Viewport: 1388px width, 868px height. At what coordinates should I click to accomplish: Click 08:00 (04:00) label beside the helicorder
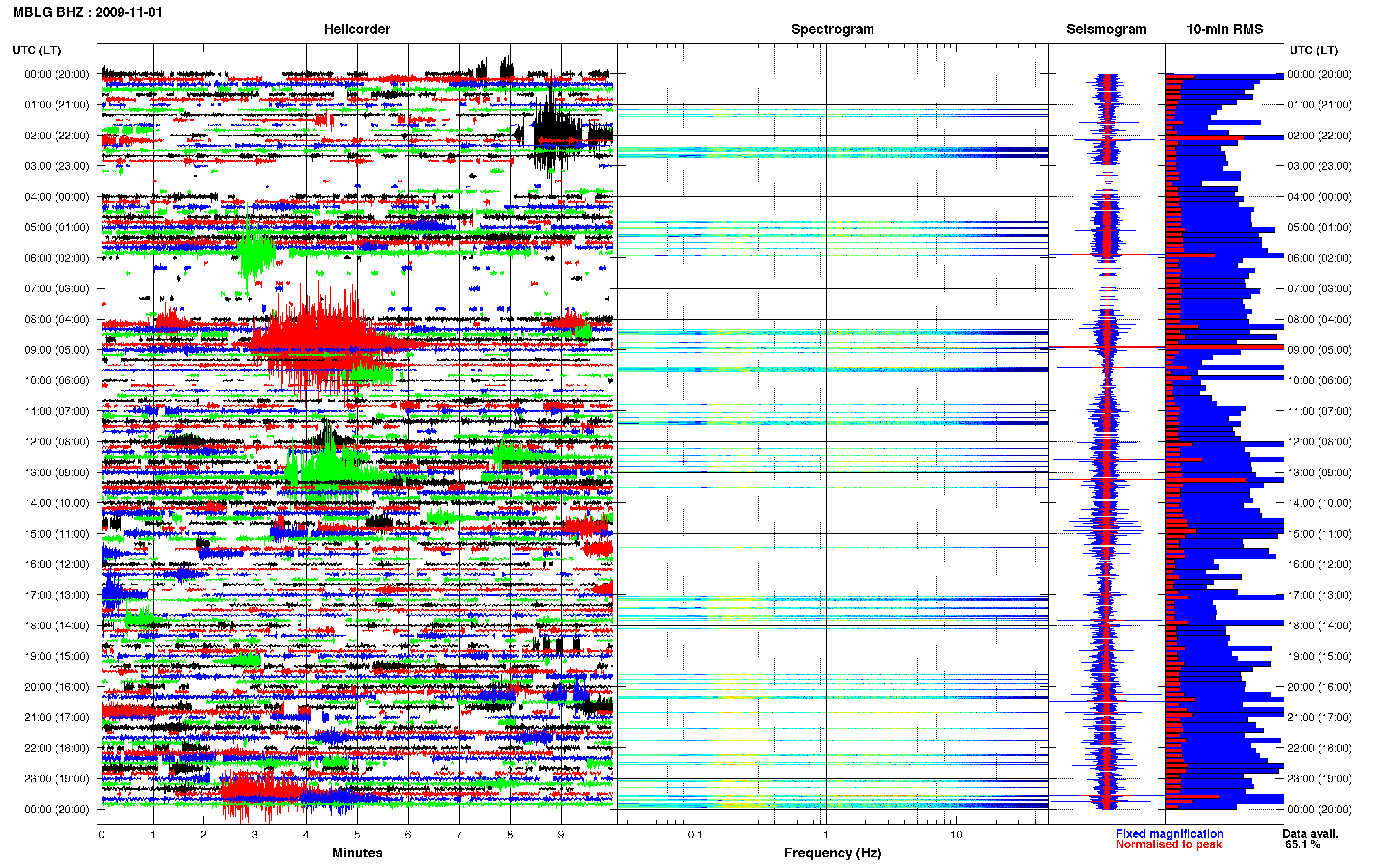(57, 319)
